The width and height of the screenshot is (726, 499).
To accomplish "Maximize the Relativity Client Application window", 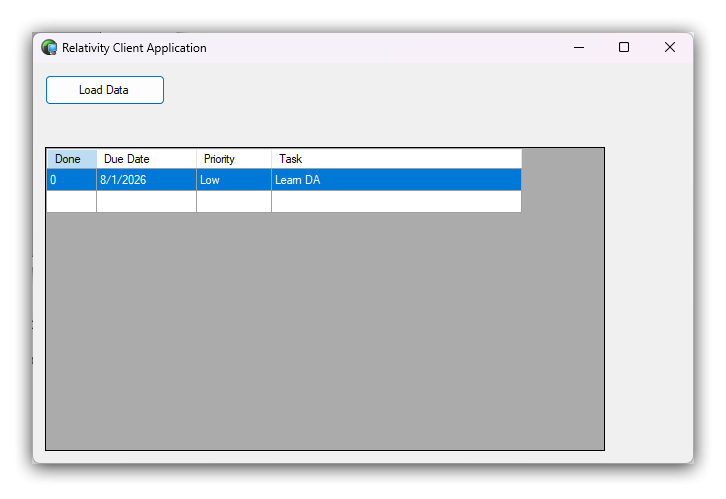I will [624, 47].
